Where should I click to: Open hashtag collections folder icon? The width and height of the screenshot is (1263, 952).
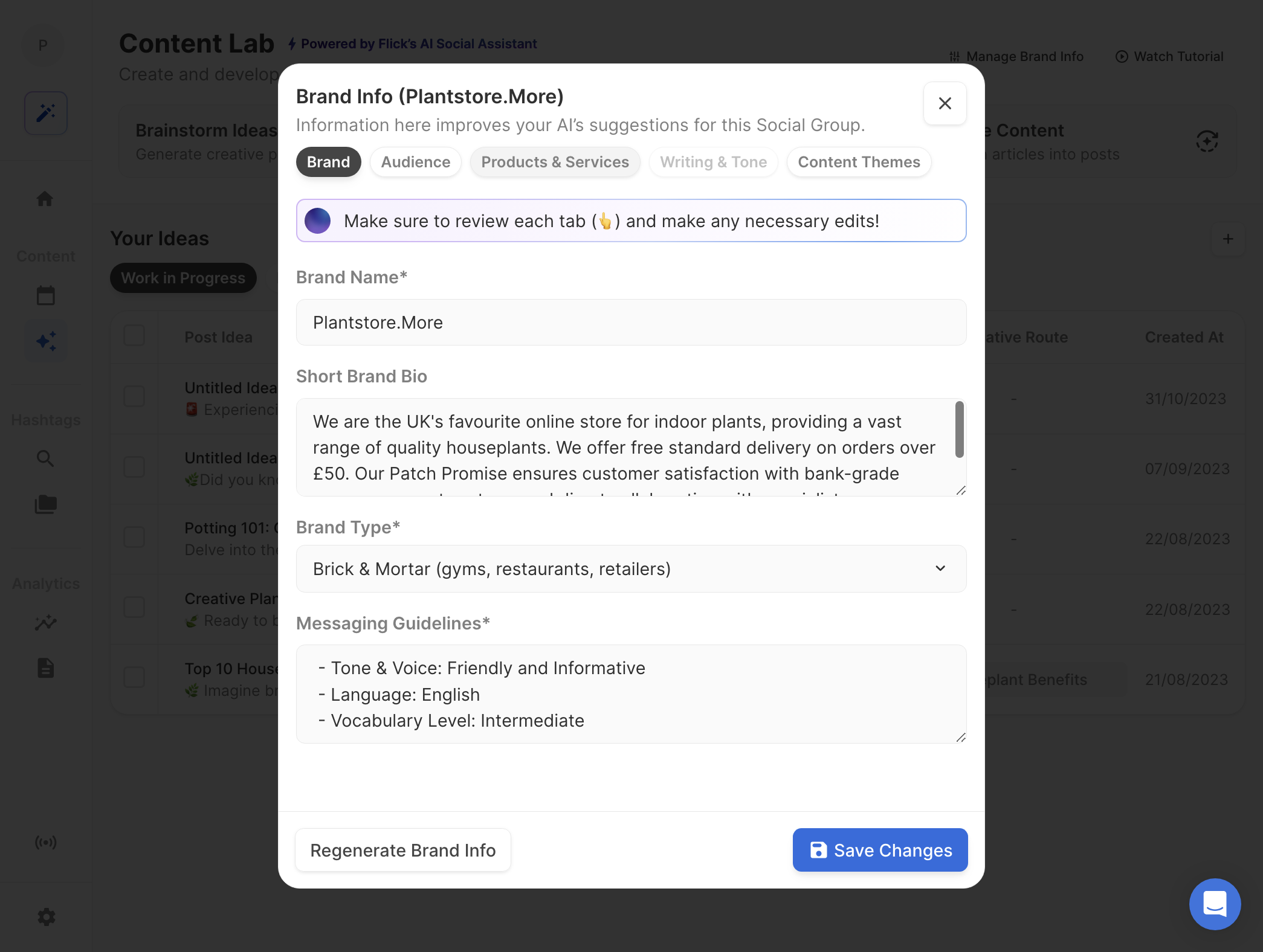tap(46, 504)
